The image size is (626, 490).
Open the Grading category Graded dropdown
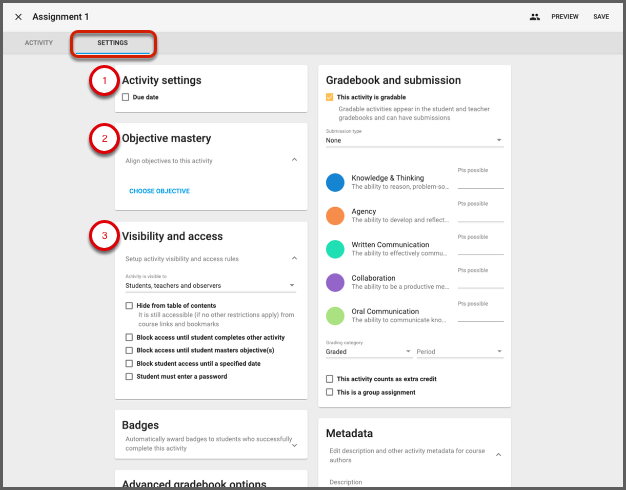coord(368,352)
